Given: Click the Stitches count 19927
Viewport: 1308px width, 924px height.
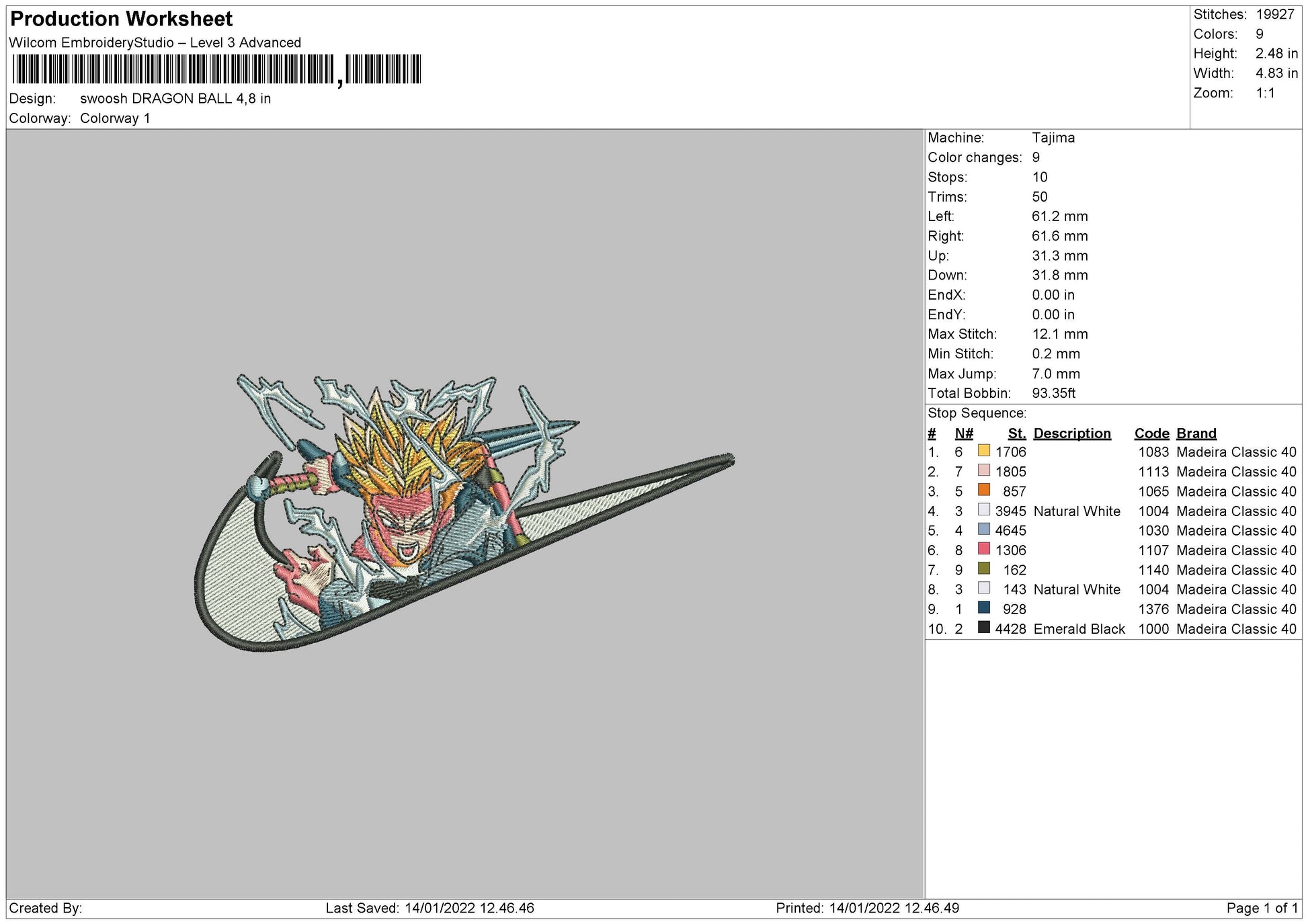Looking at the screenshot, I should [x=1274, y=15].
